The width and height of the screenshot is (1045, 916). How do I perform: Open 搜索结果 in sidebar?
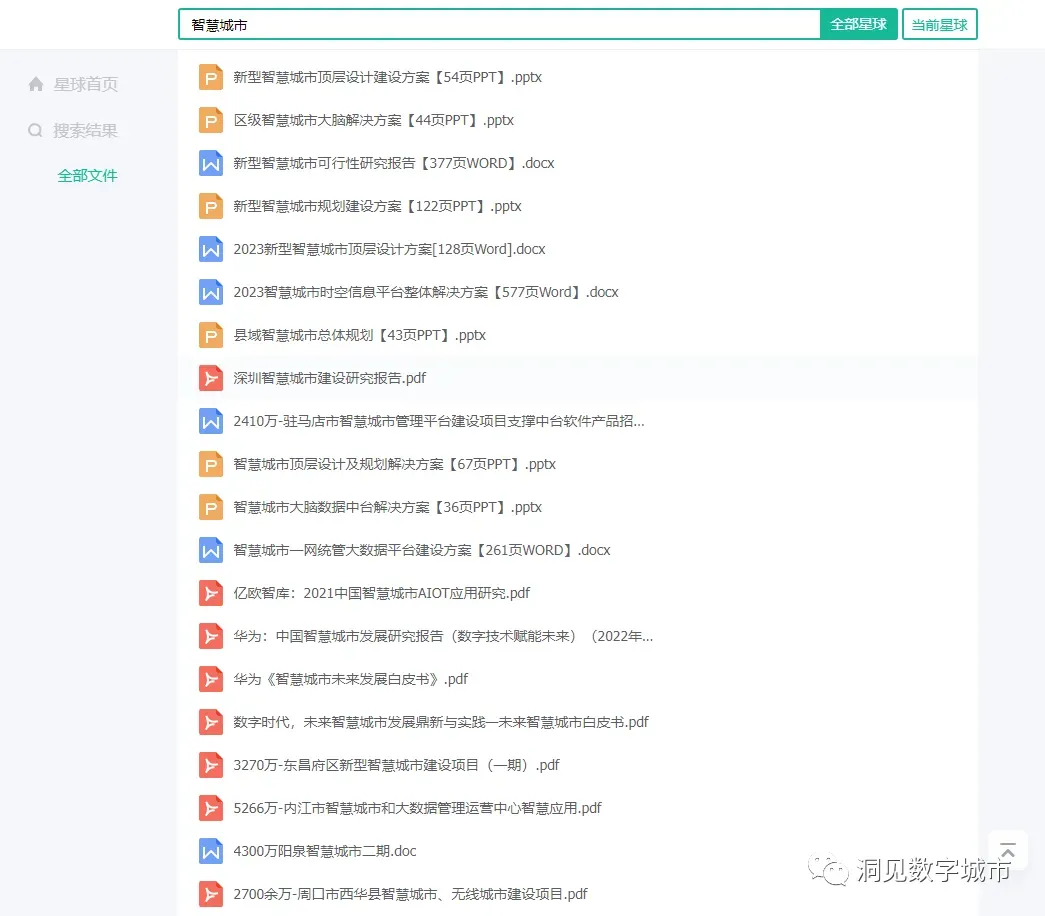click(x=85, y=130)
